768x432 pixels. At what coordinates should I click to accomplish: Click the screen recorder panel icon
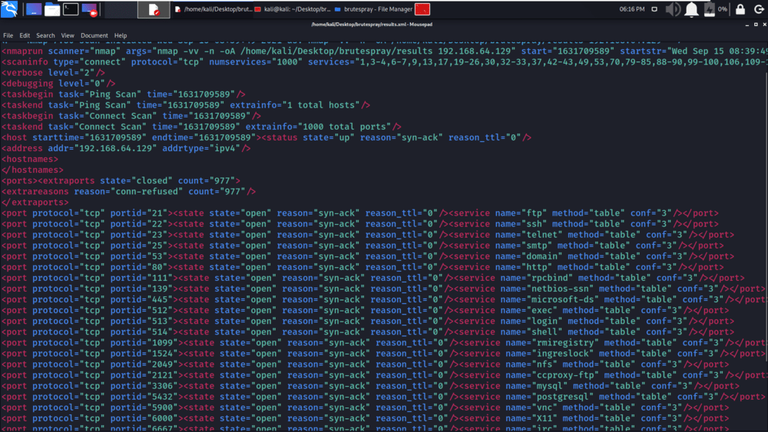coord(90,9)
